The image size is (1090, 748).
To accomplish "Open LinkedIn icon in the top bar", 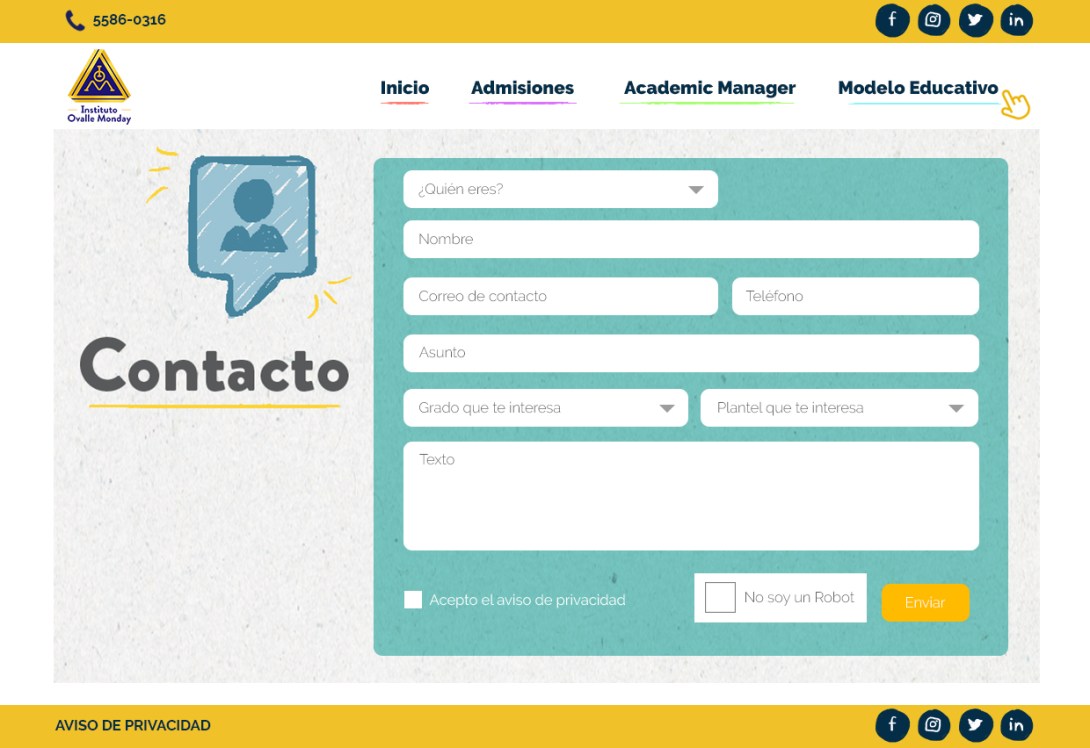I will coord(1016,20).
